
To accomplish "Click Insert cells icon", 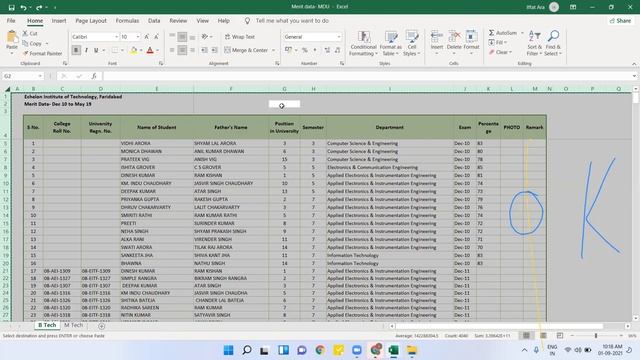I will [436, 38].
